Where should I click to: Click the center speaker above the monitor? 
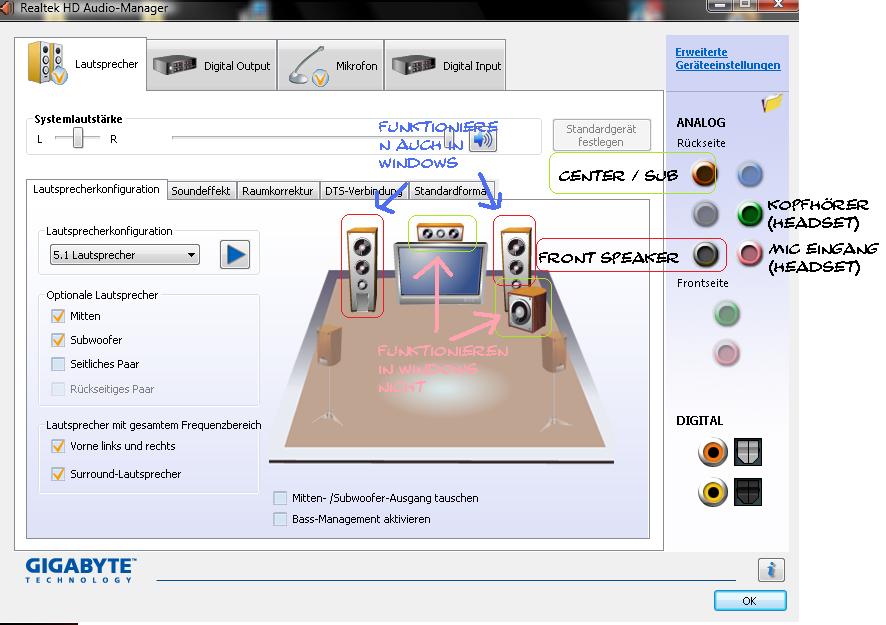pyautogui.click(x=440, y=232)
